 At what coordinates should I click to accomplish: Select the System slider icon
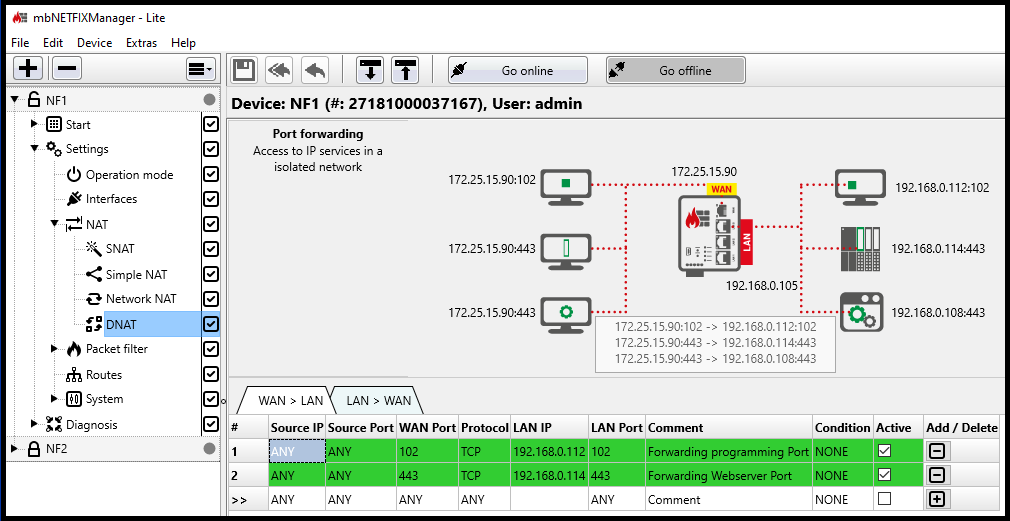pos(74,399)
